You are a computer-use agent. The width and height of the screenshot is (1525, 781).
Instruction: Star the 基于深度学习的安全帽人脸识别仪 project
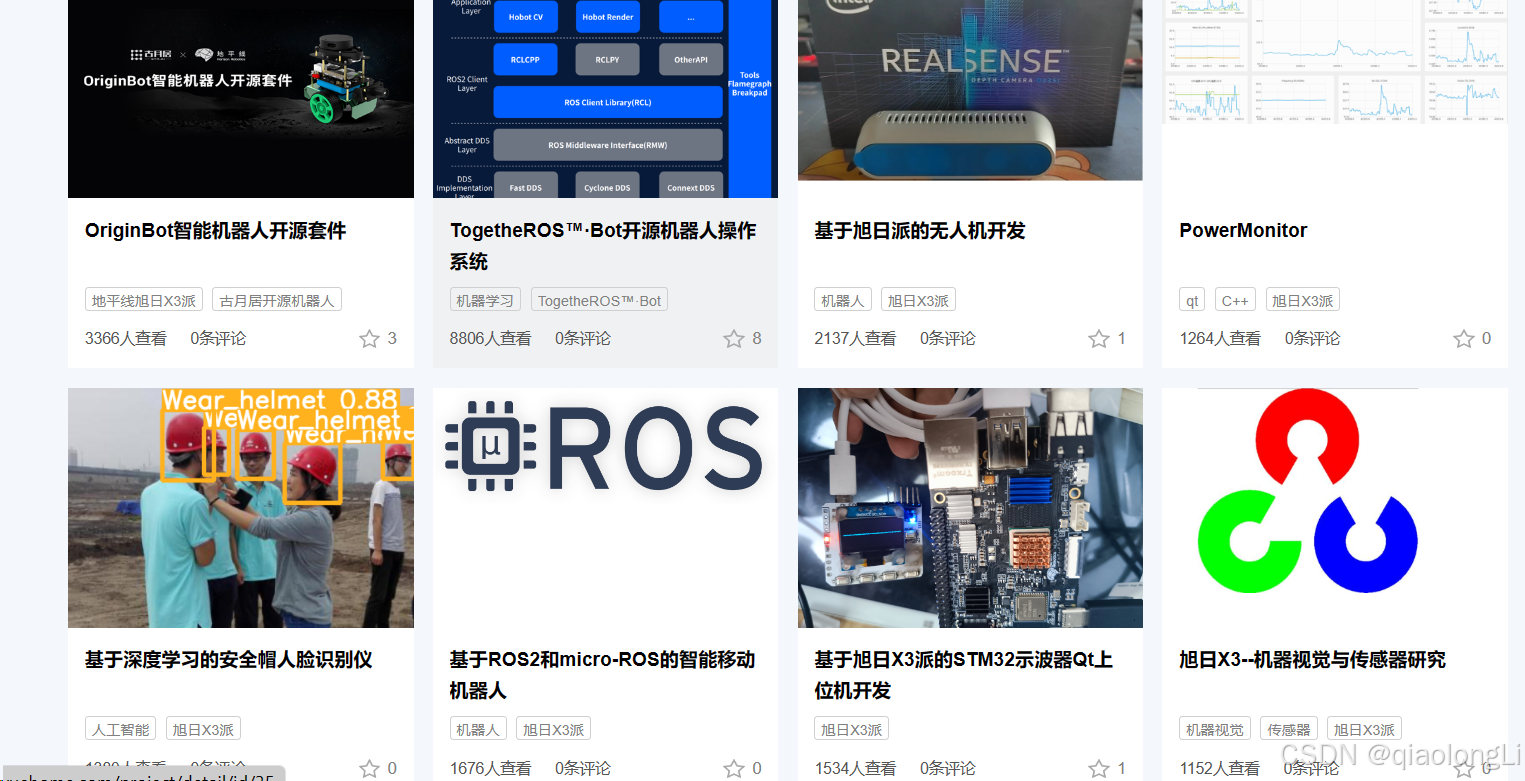(x=370, y=769)
